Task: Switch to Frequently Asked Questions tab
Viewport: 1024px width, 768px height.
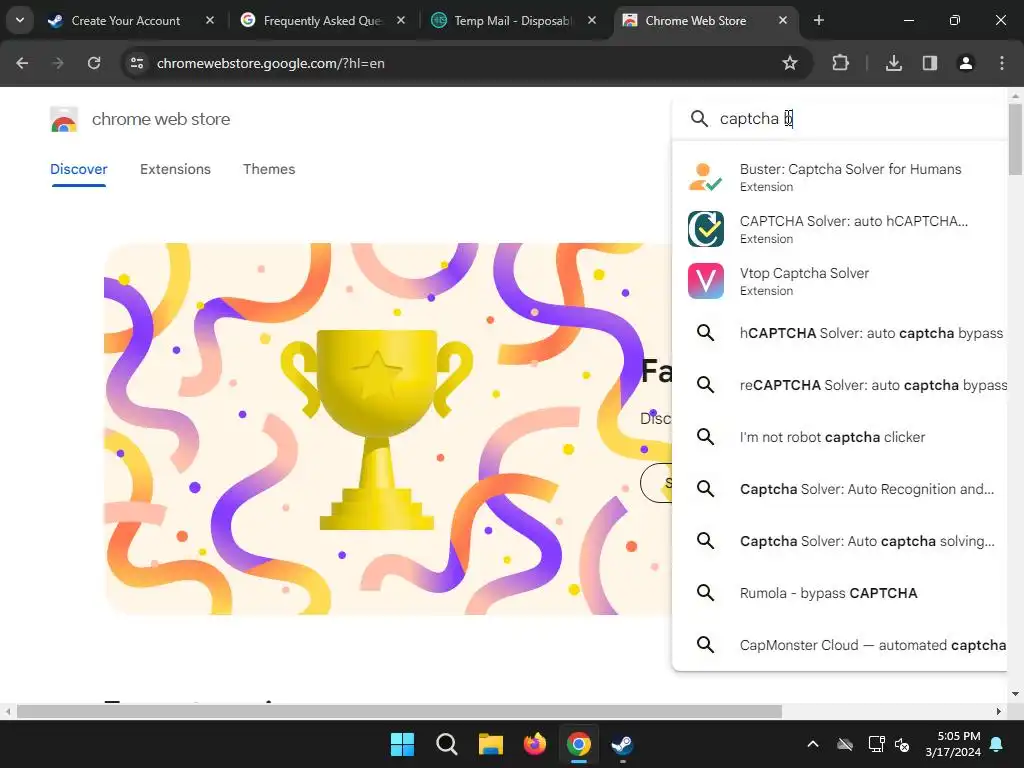Action: (323, 21)
